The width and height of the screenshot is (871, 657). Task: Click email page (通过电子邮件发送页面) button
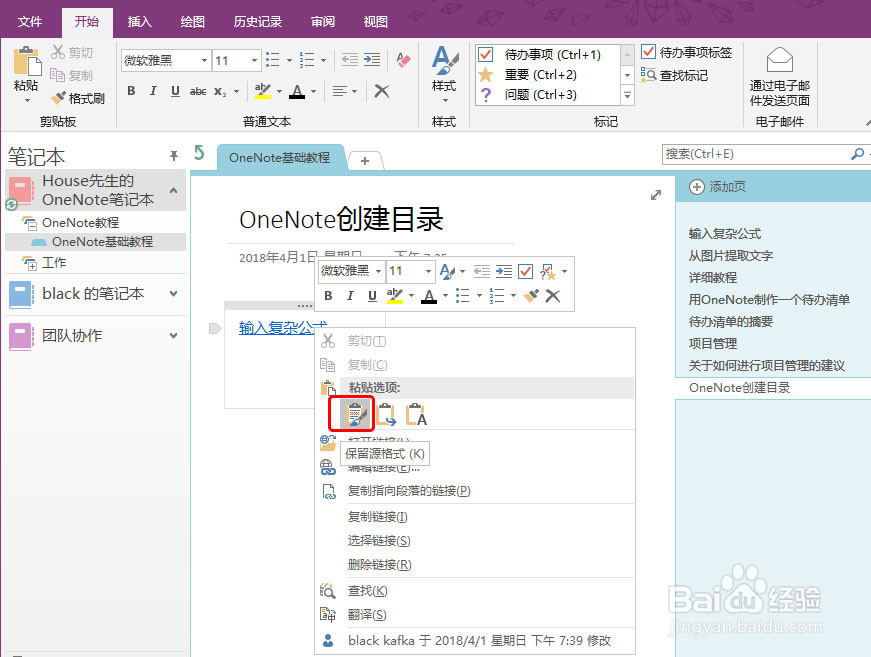coord(779,77)
